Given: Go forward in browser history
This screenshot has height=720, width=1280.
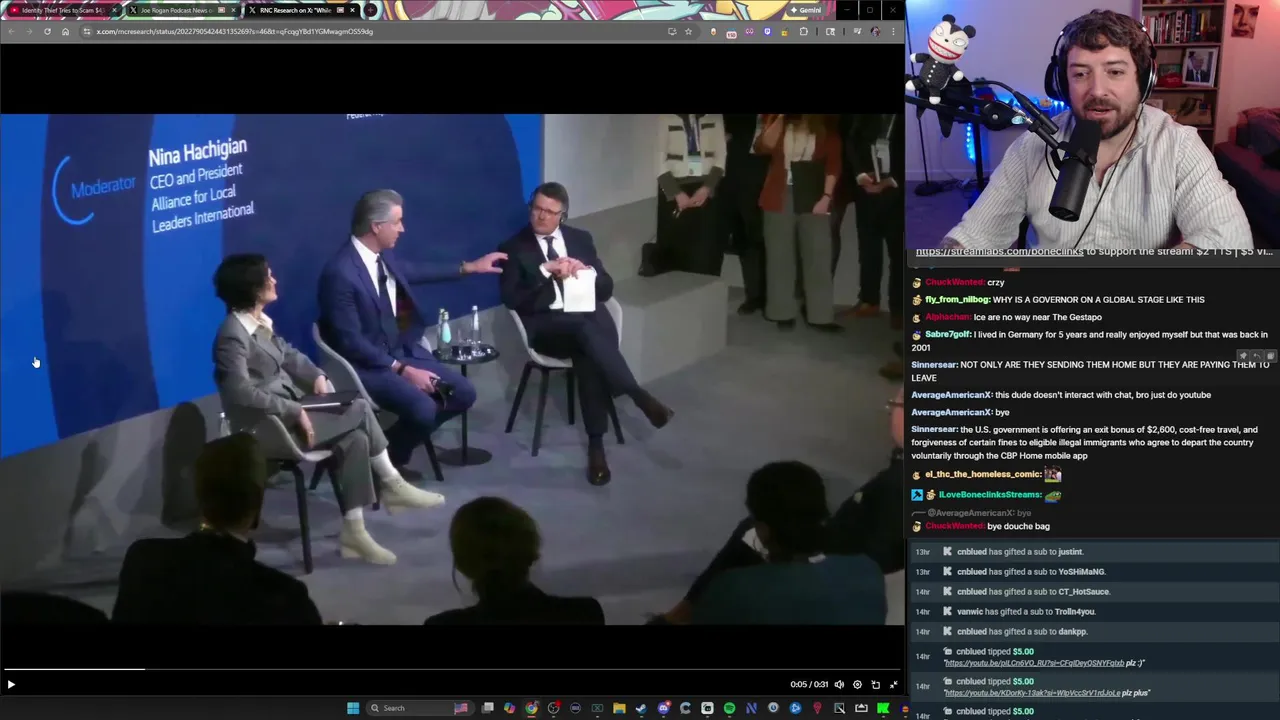Looking at the screenshot, I should (28, 31).
